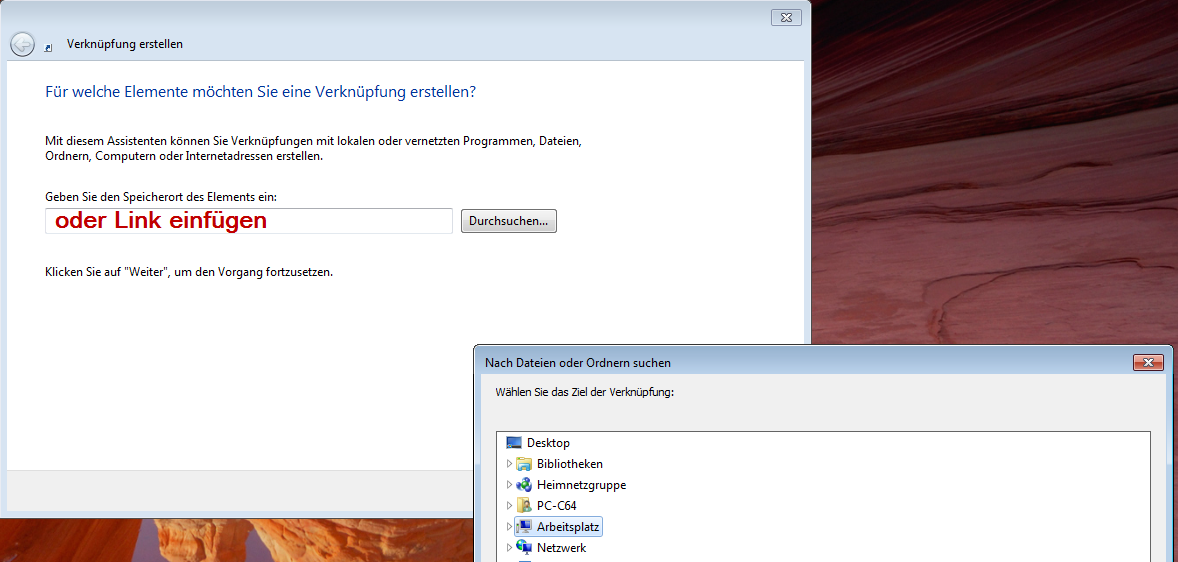Screen dimensions: 1178x562
Task: Click the Bibliotheken folder icon
Action: tap(524, 464)
